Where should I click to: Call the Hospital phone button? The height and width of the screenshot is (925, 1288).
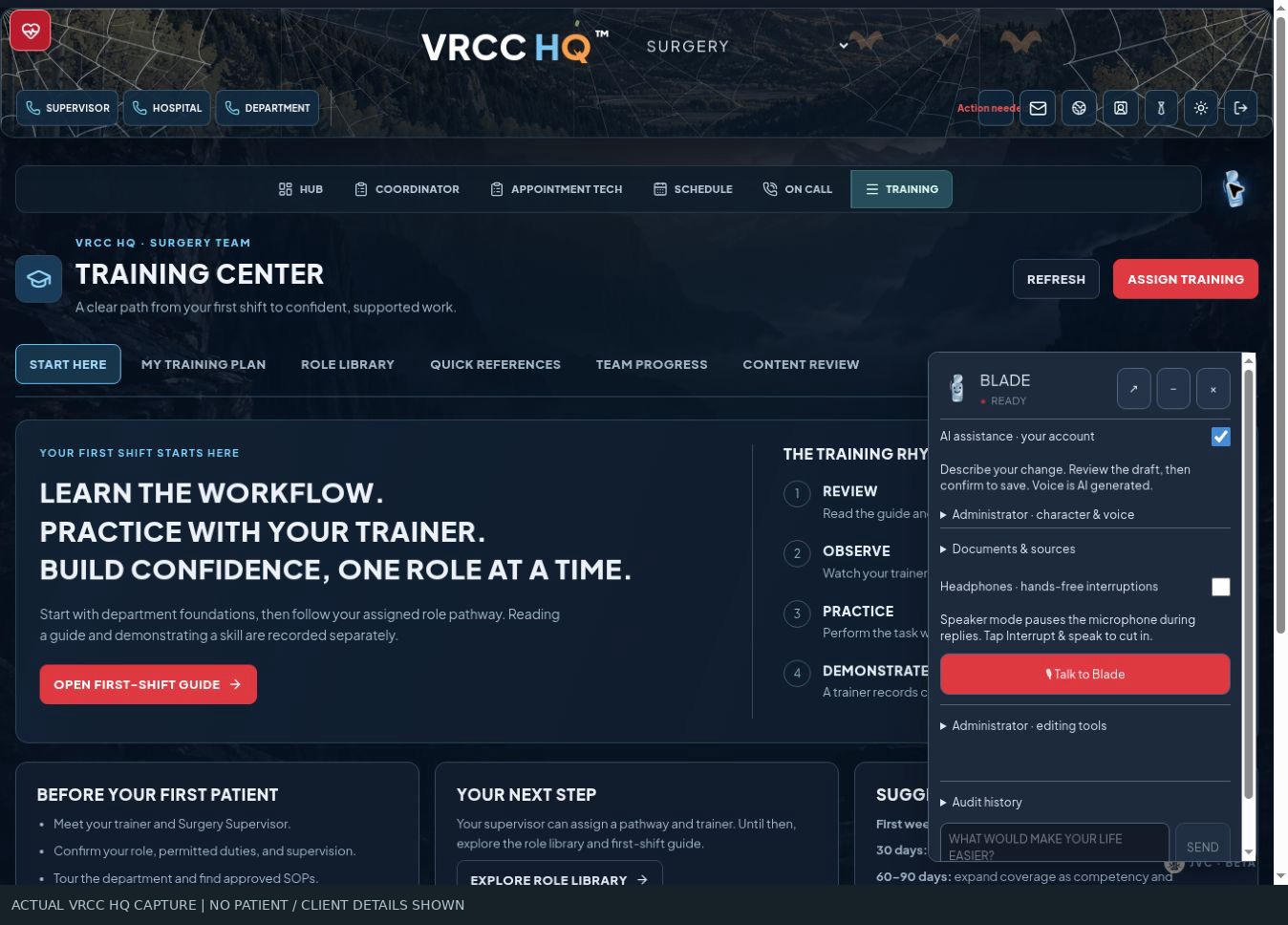(x=166, y=108)
